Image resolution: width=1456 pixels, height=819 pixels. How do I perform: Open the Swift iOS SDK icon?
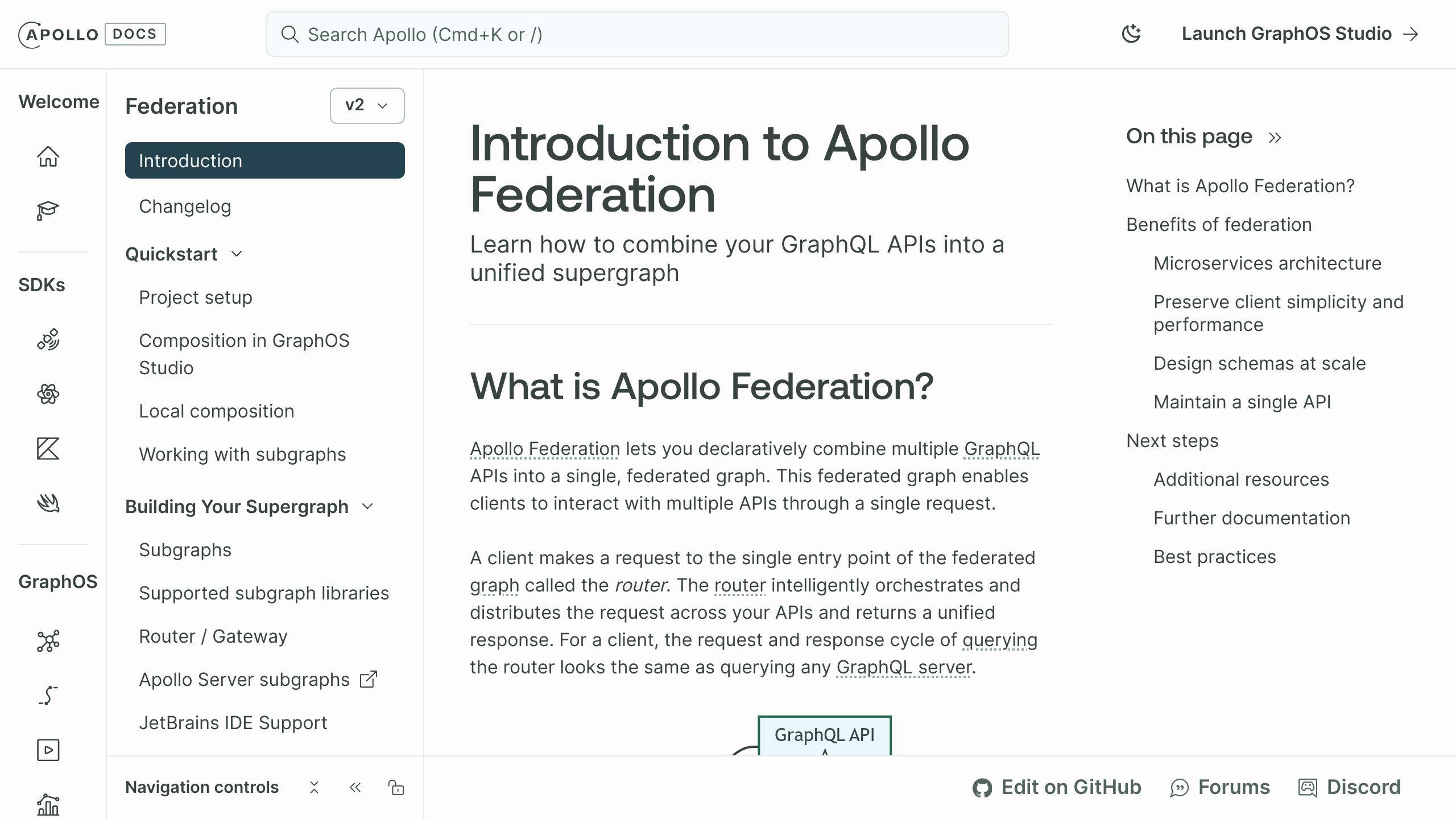(49, 503)
